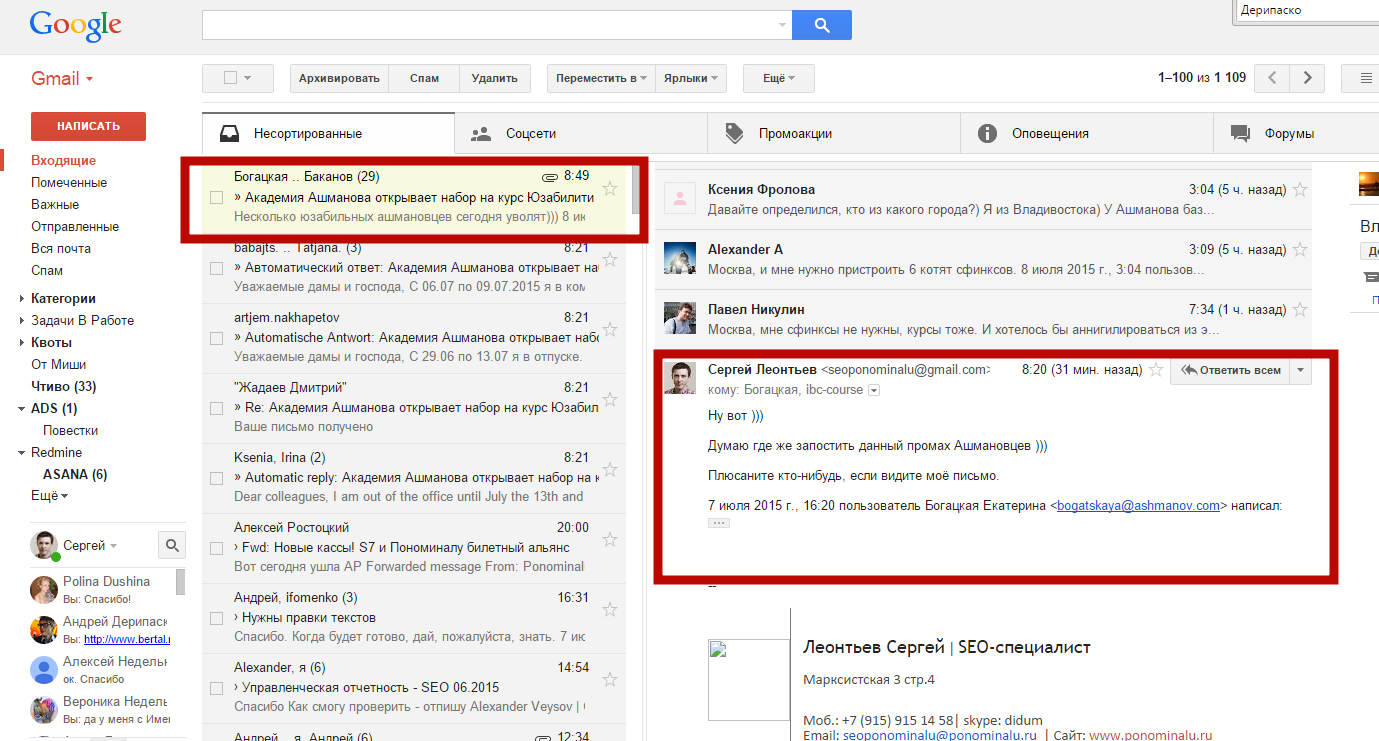Select the Алексей Ростоцкий email checkbox
The image size is (1379, 741).
216,548
